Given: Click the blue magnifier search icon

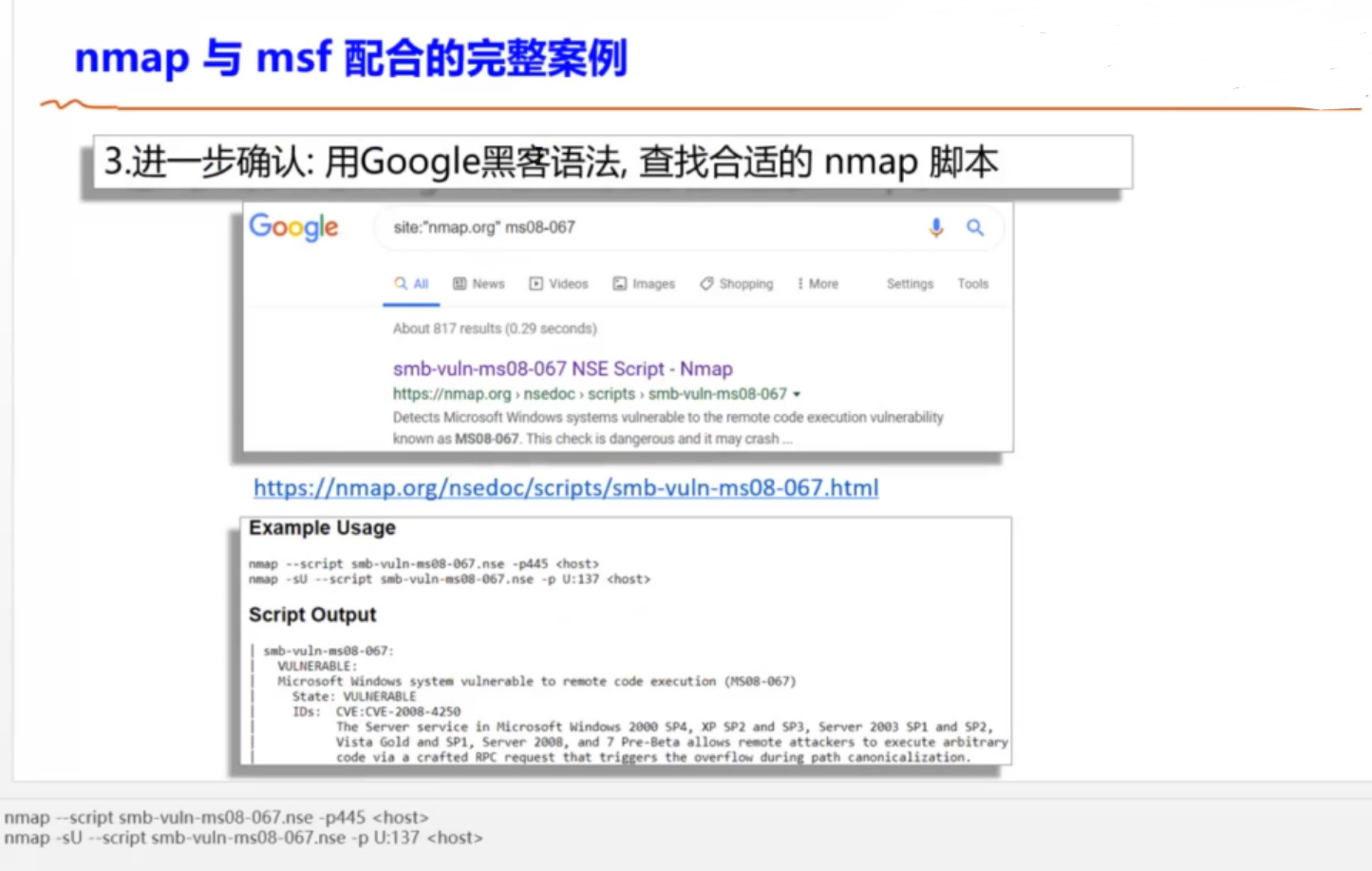Looking at the screenshot, I should pyautogui.click(x=975, y=228).
